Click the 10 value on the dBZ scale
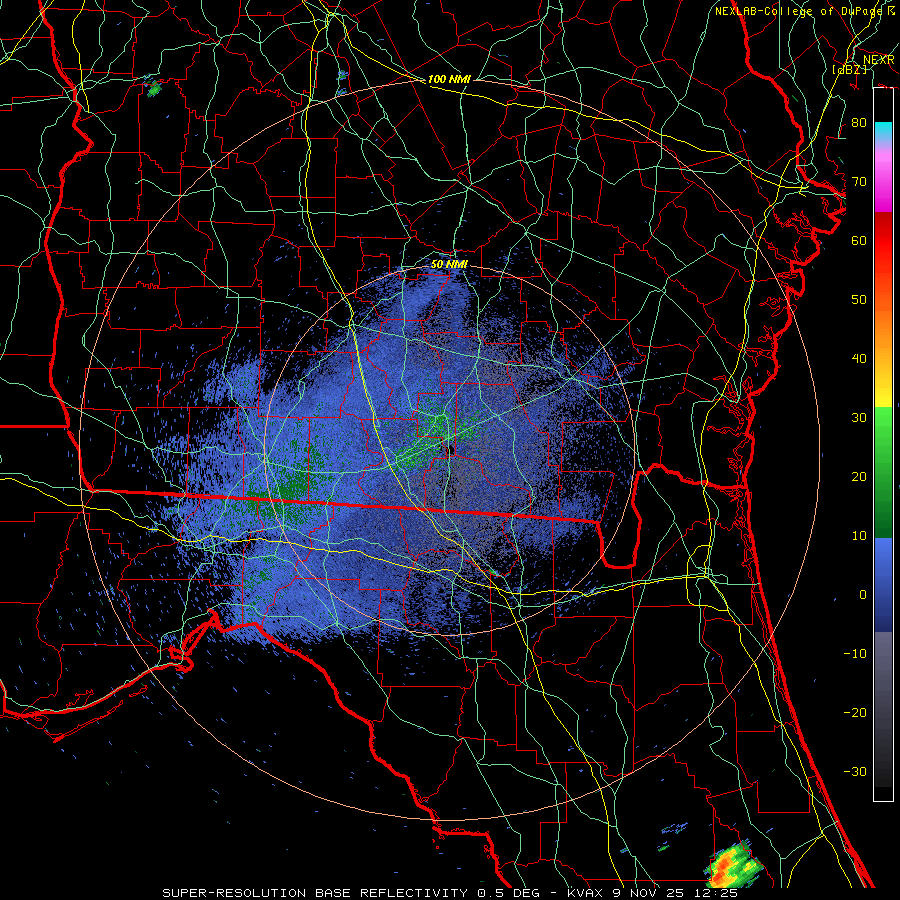Image resolution: width=900 pixels, height=900 pixels. [x=859, y=536]
